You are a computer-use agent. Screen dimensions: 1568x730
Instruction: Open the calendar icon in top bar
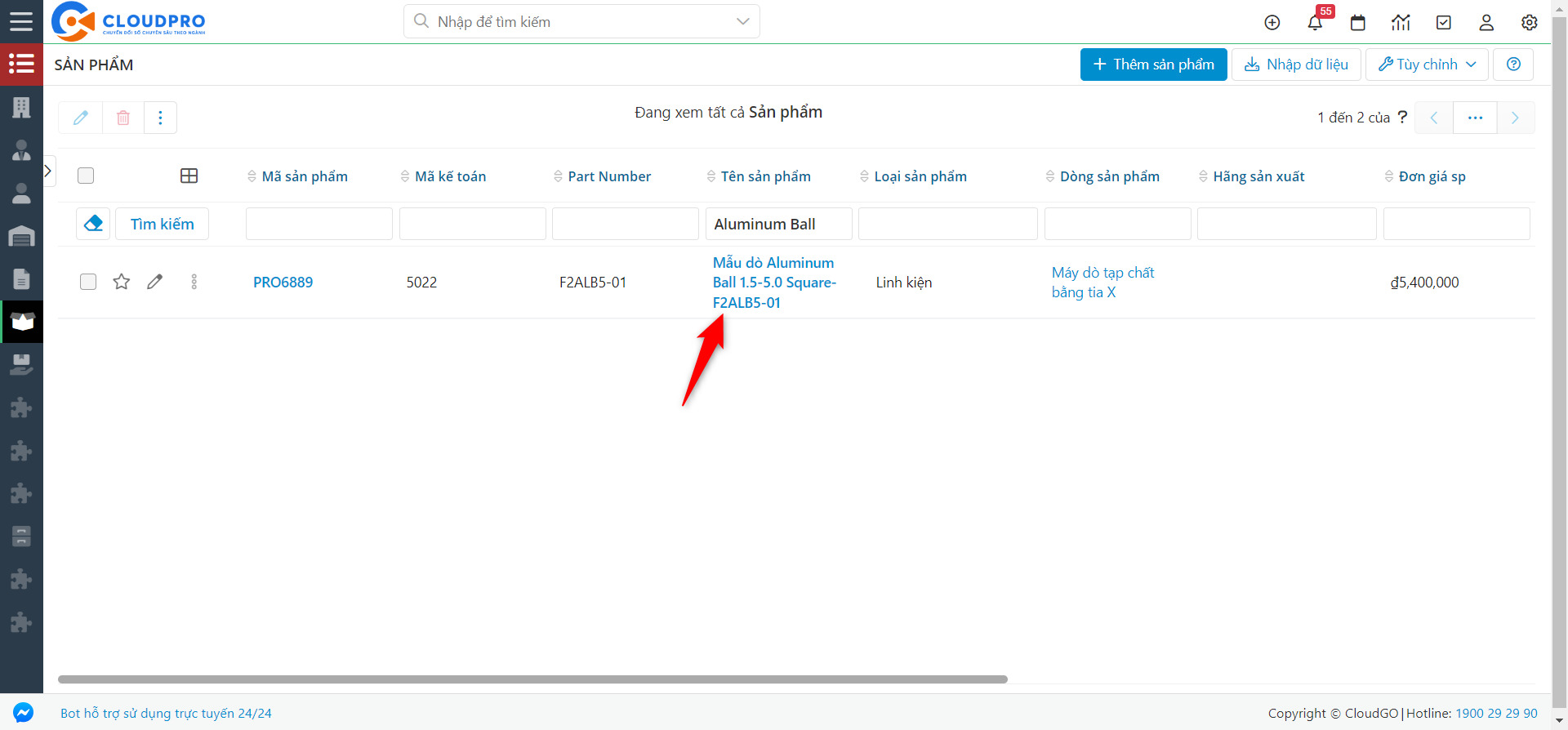pos(1358,22)
